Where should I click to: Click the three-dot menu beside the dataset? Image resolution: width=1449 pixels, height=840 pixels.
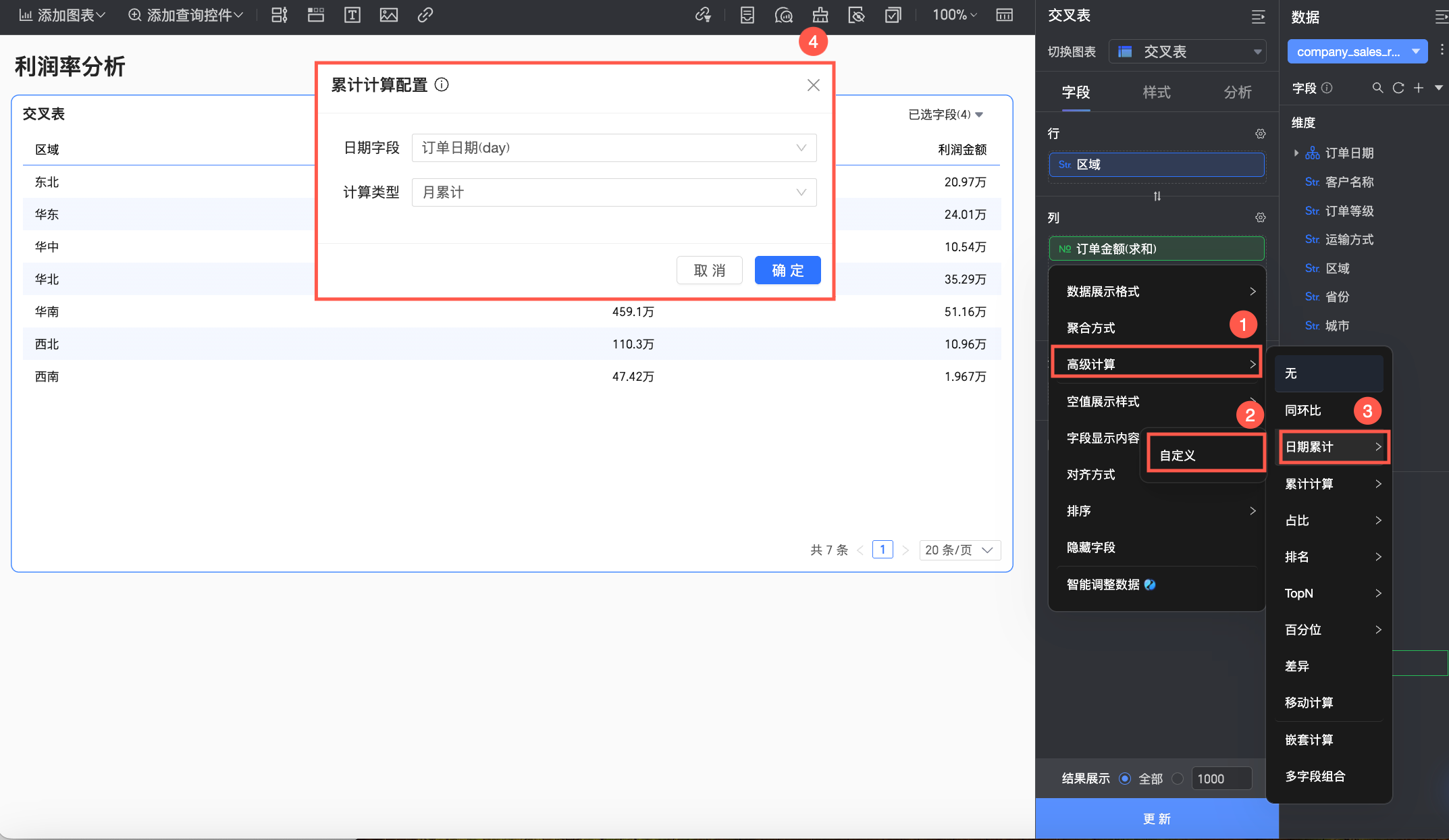click(1442, 49)
